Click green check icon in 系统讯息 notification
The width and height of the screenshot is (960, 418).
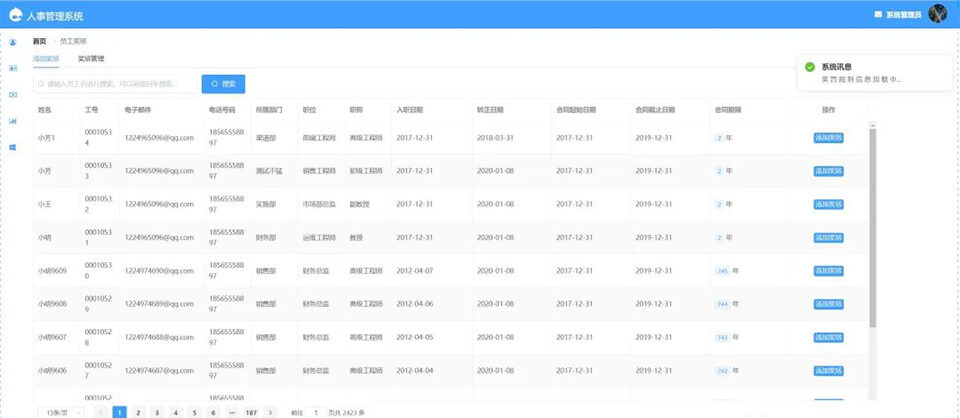810,67
